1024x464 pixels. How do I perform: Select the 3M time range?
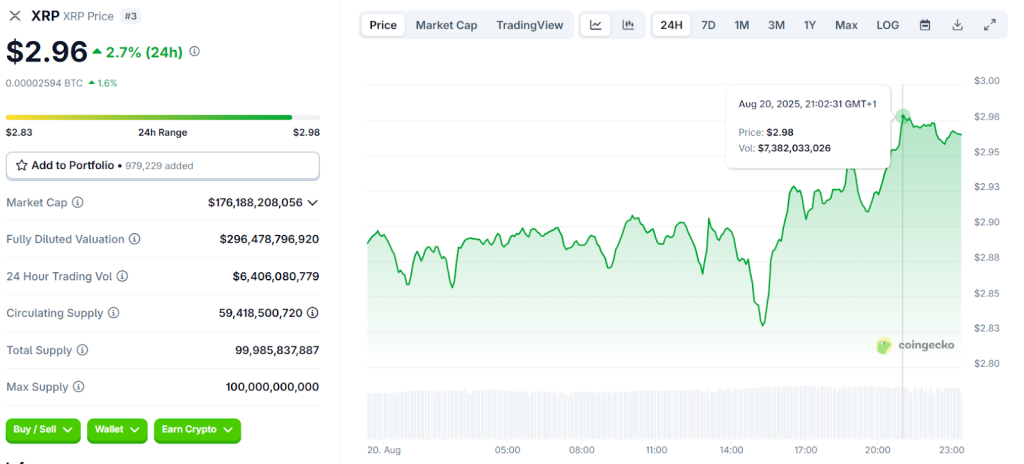pyautogui.click(x=776, y=25)
